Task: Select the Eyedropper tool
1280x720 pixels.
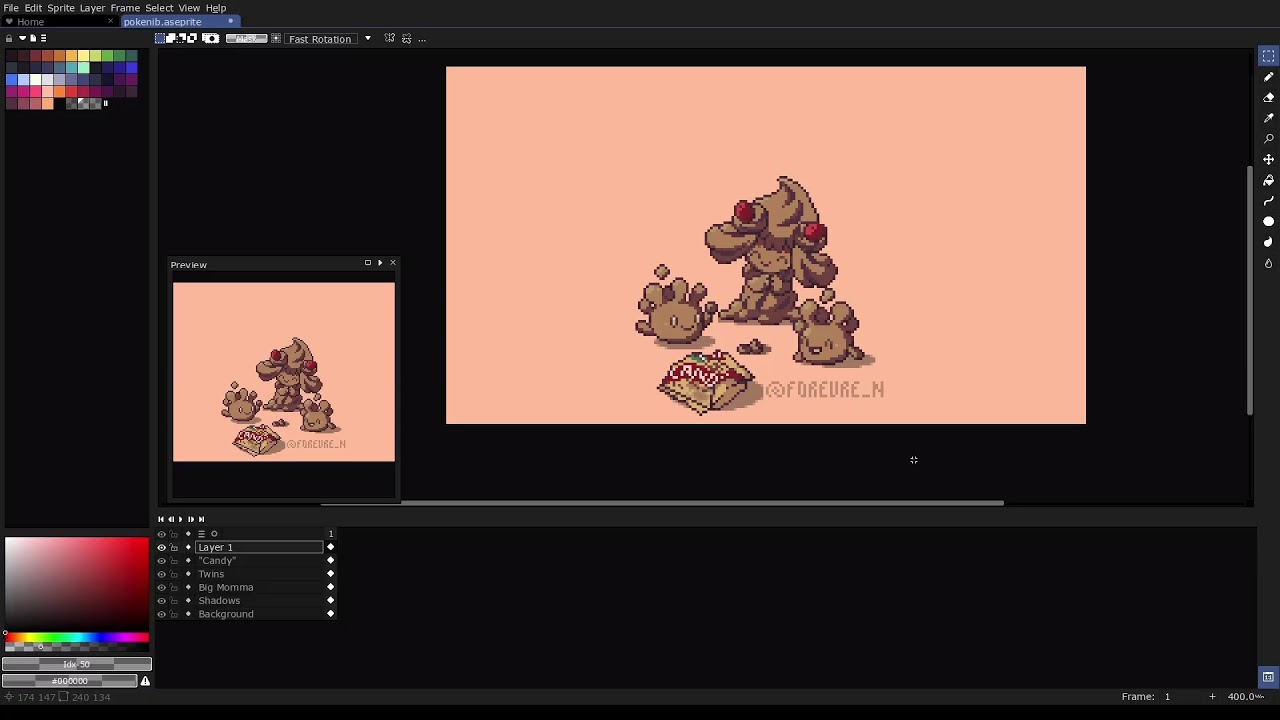Action: tap(1268, 118)
